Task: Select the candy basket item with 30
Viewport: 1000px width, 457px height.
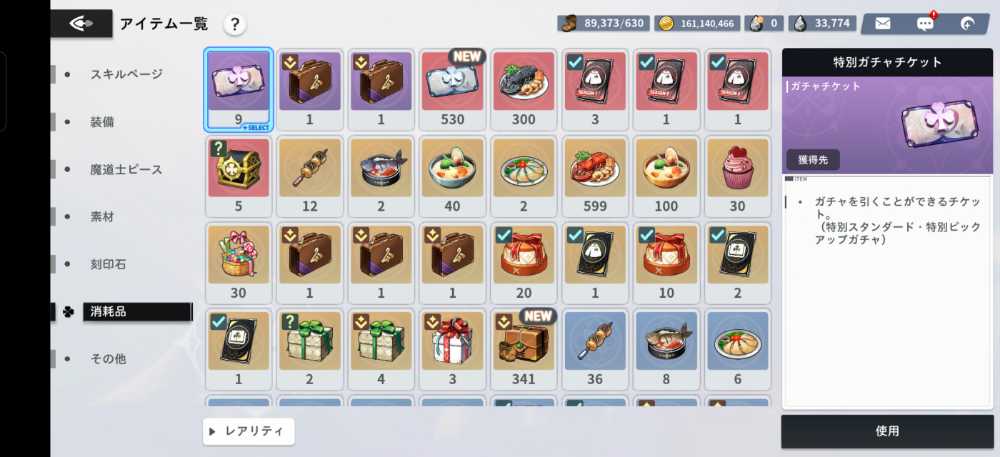Action: click(x=239, y=263)
